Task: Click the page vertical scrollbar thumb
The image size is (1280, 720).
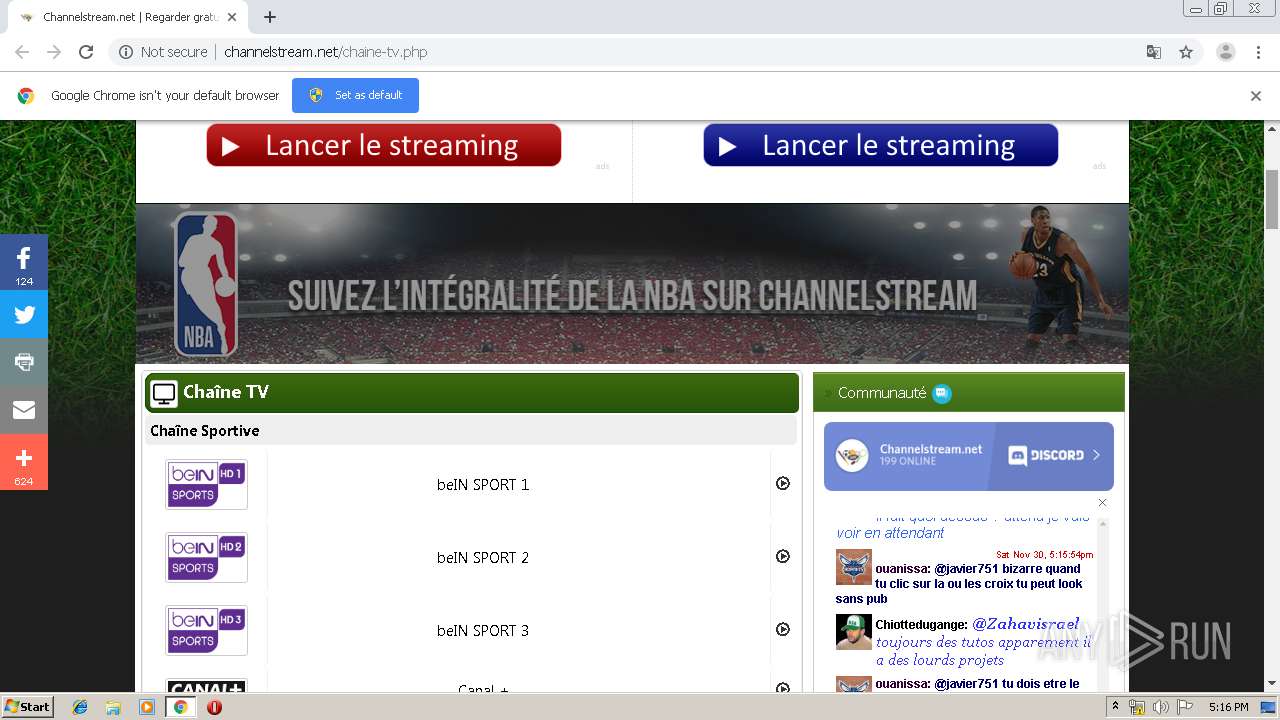Action: [x=1272, y=199]
